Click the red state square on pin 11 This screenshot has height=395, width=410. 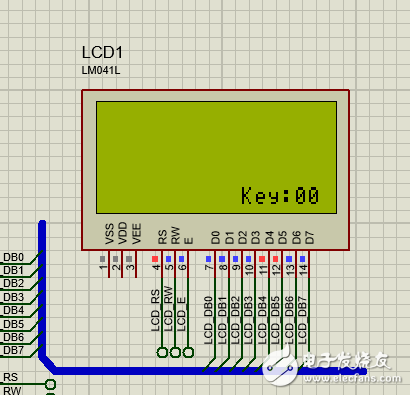262,259
